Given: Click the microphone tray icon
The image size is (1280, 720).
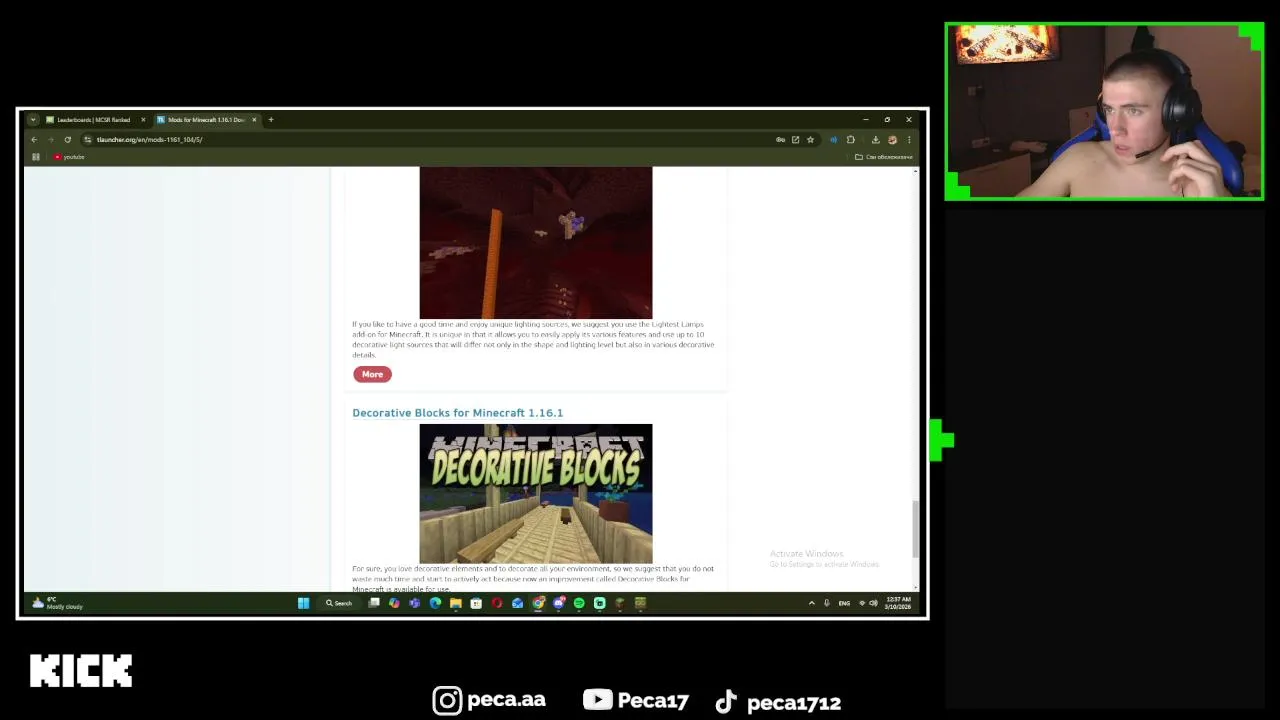Looking at the screenshot, I should [x=827, y=603].
